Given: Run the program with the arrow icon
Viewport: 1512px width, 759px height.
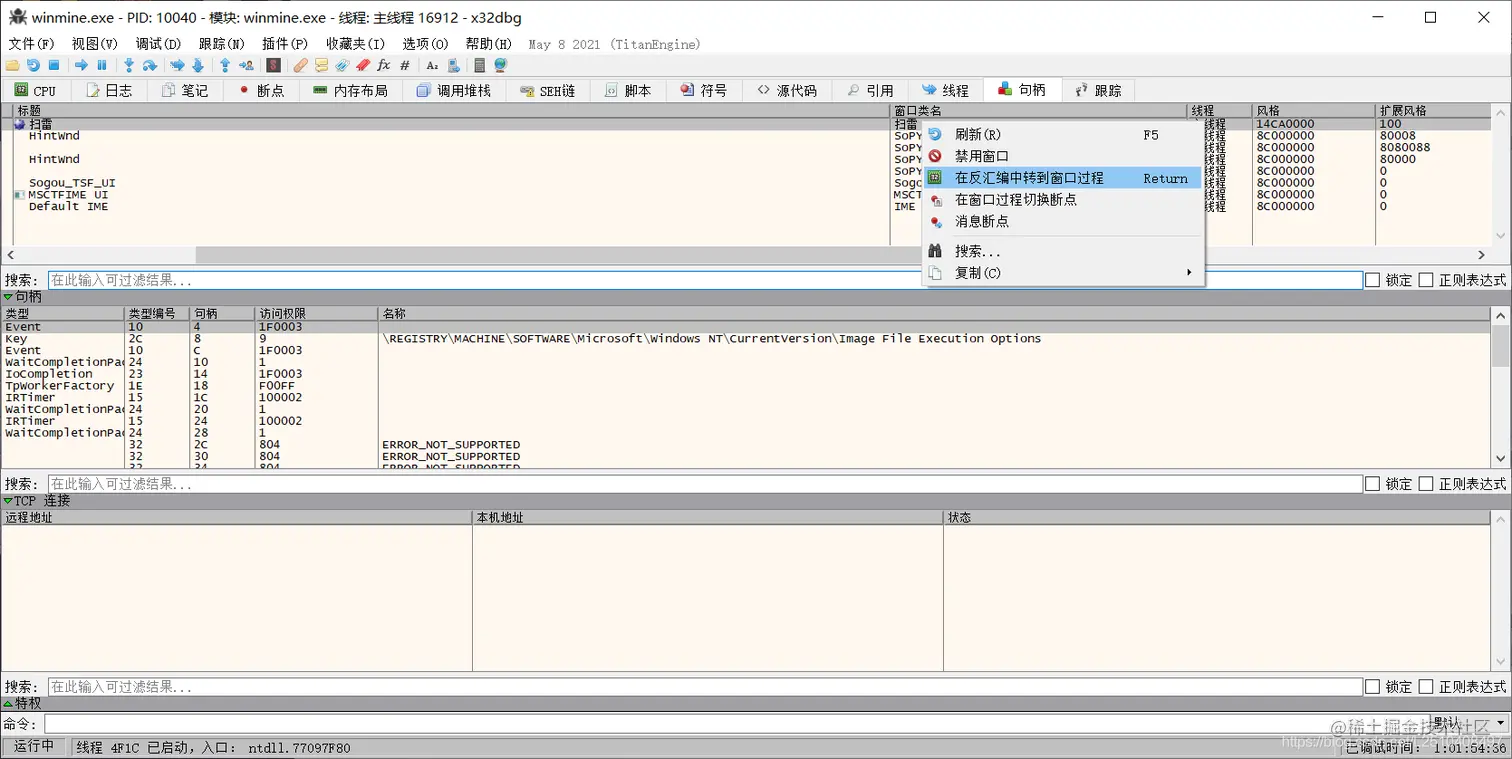Looking at the screenshot, I should pos(81,65).
